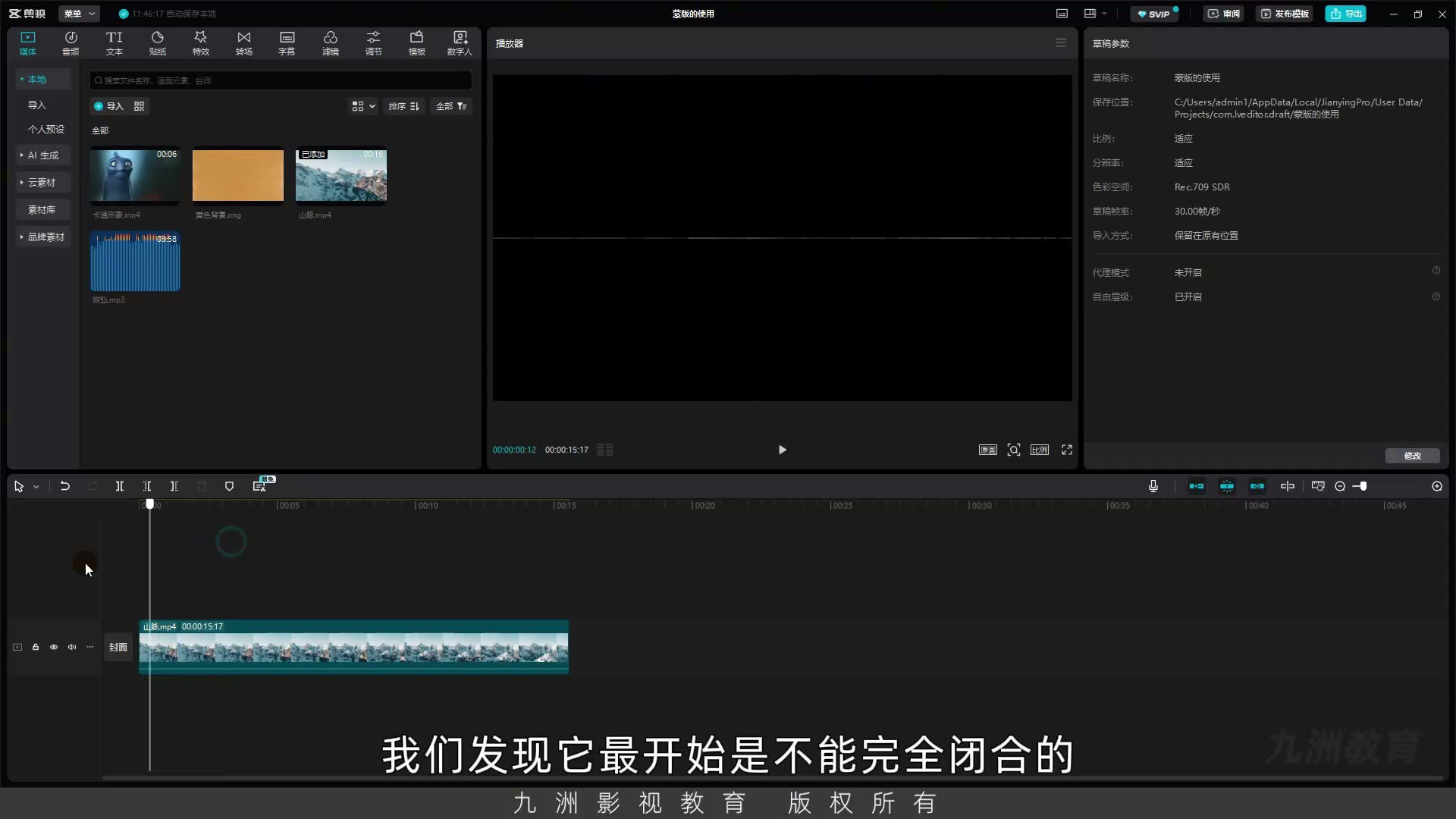The width and height of the screenshot is (1456, 819).
Task: Open the 全部 filter dropdown
Action: pos(451,106)
